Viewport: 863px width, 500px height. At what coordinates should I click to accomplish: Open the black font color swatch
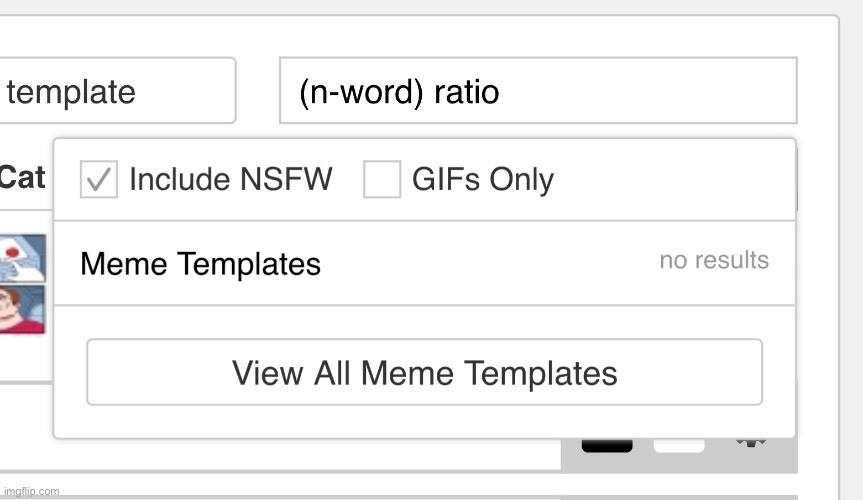(607, 446)
